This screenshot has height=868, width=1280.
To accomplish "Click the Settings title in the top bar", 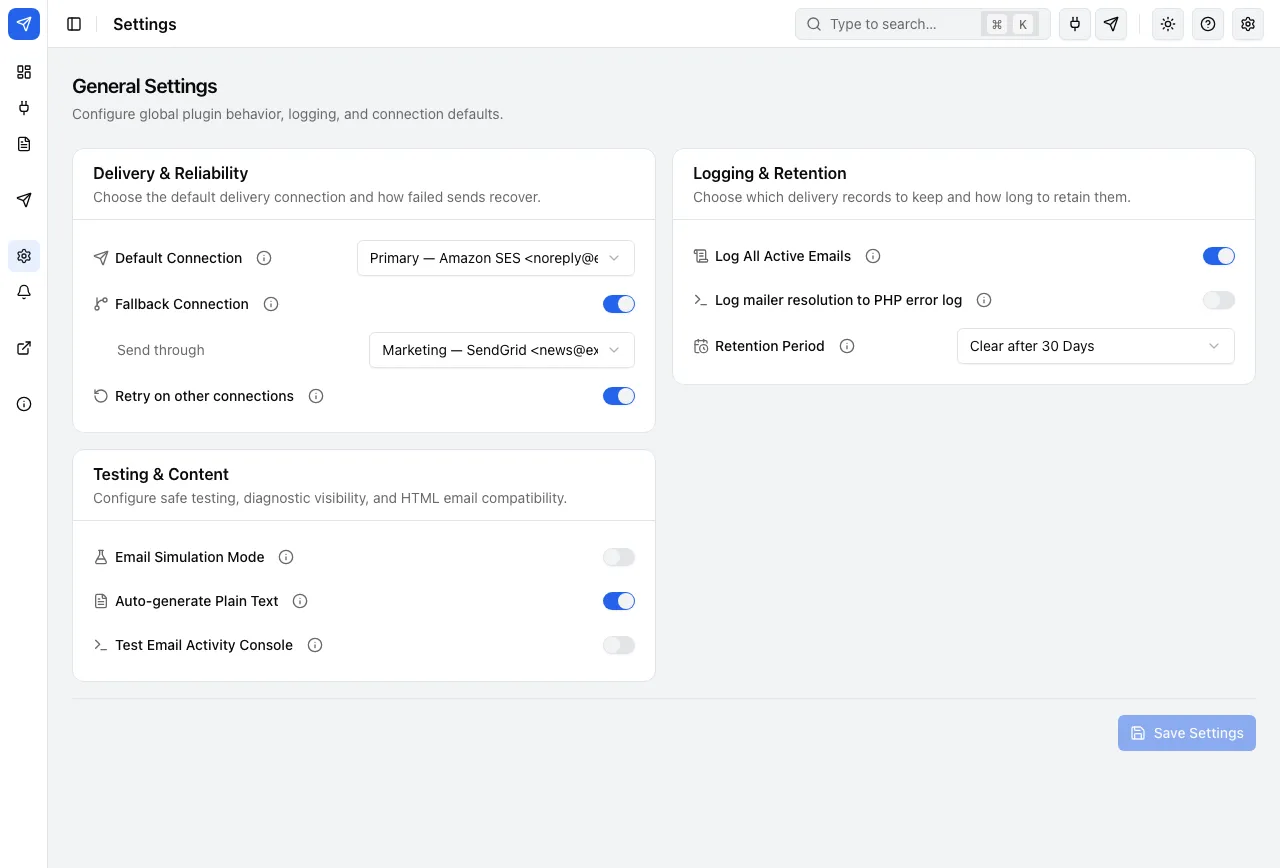I will point(145,24).
